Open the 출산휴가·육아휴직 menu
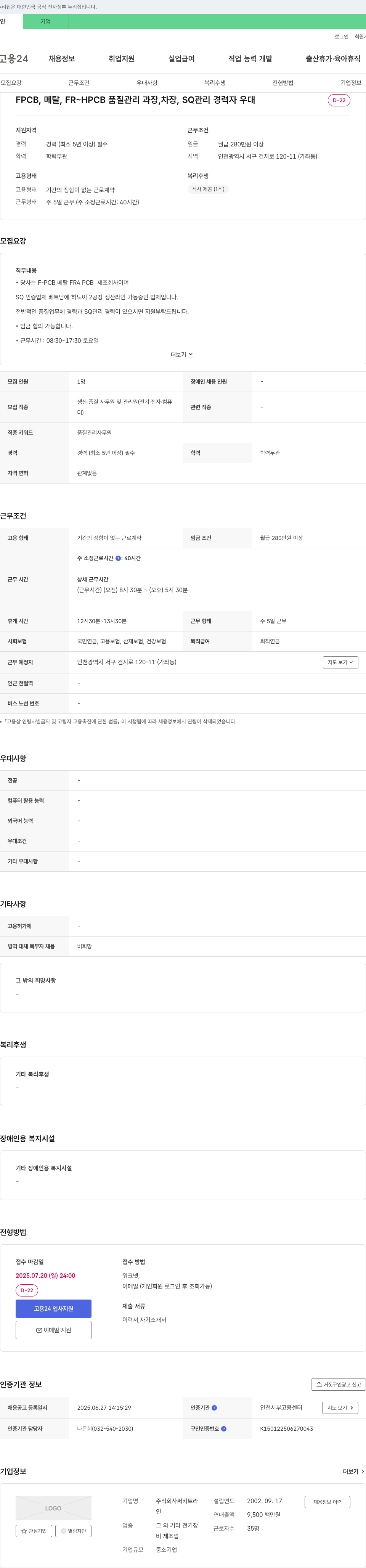 click(333, 58)
